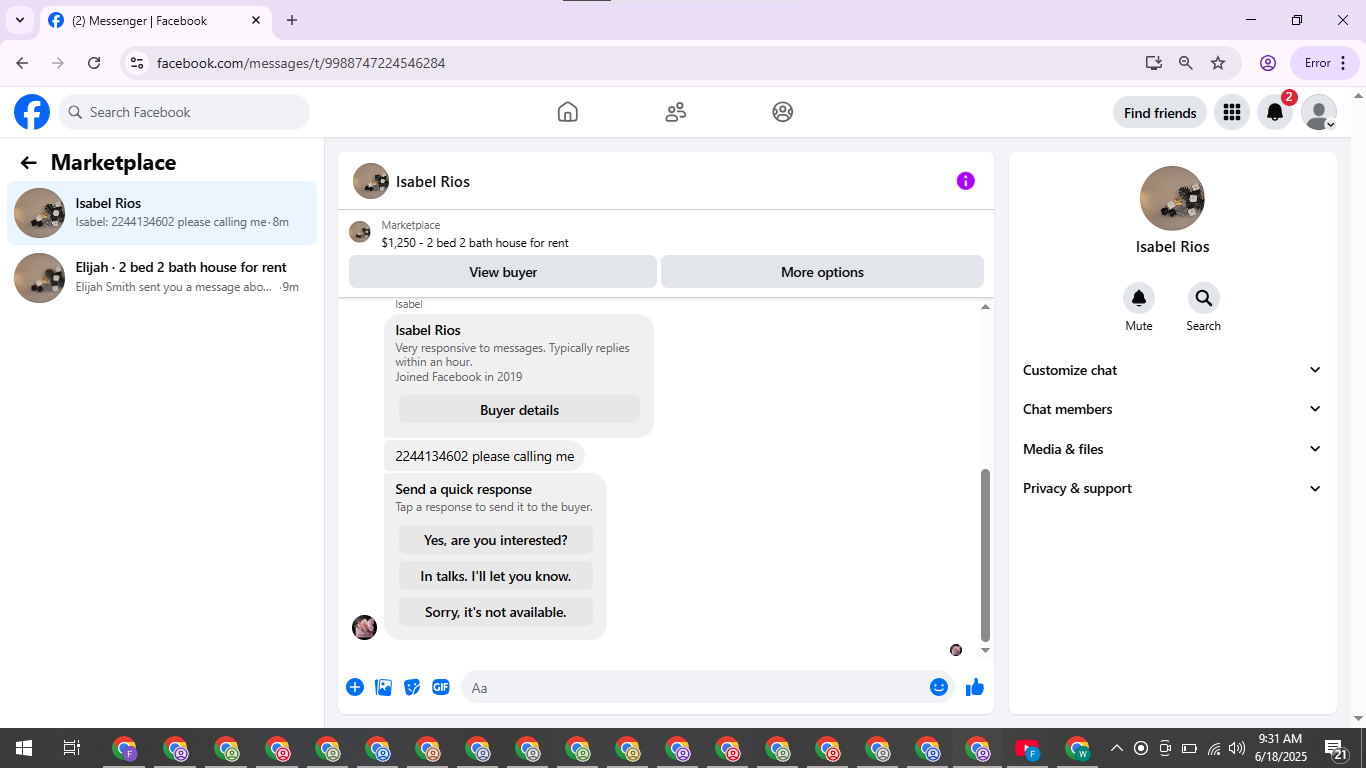Click the install app icon in address bar

click(x=1154, y=63)
